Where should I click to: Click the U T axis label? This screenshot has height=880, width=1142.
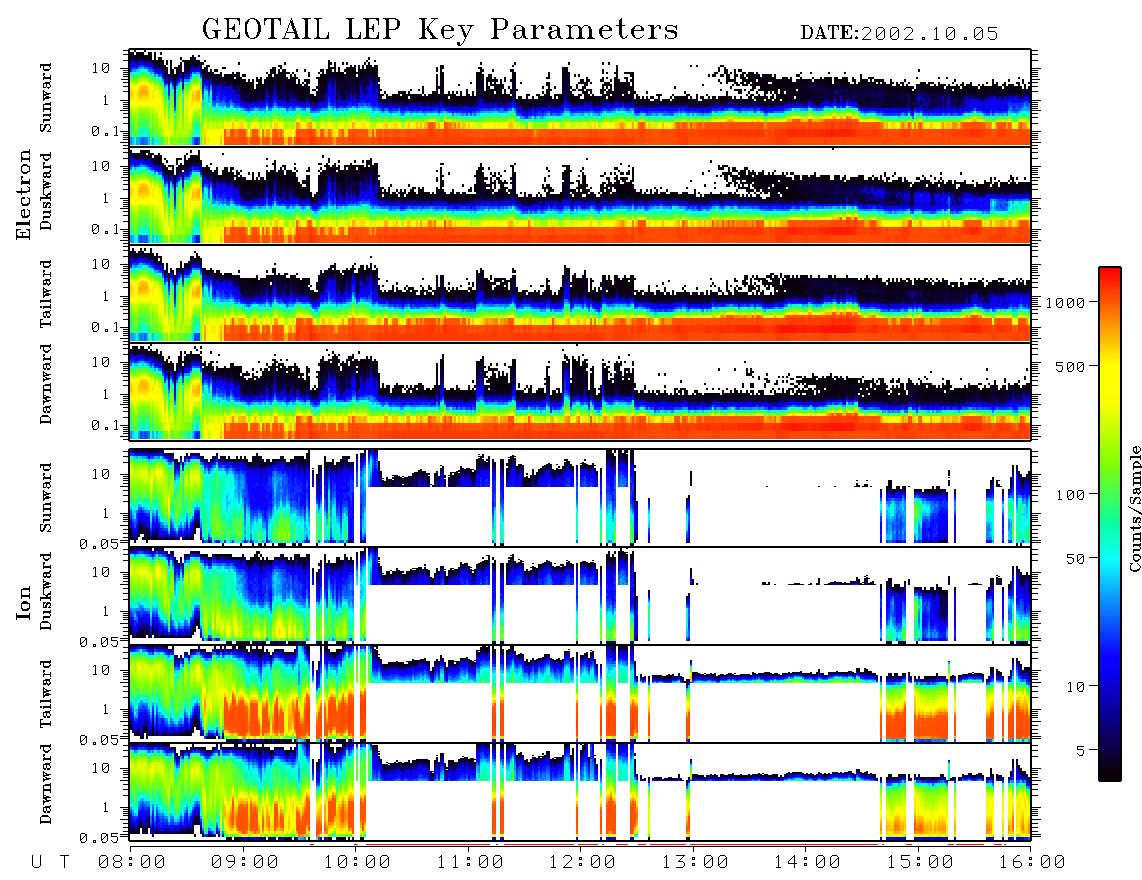50,862
